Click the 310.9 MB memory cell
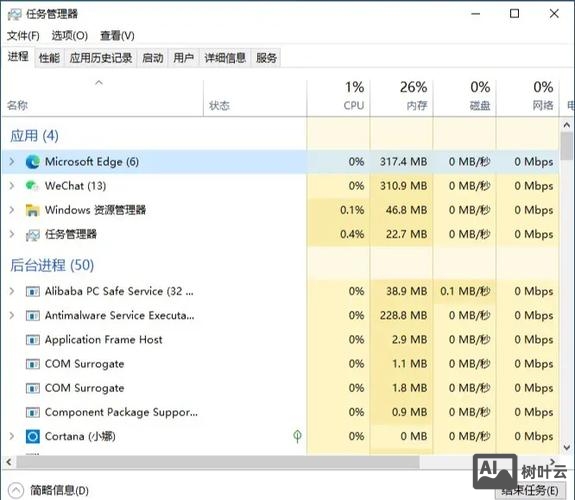Image resolution: width=575 pixels, height=500 pixels. click(x=403, y=186)
